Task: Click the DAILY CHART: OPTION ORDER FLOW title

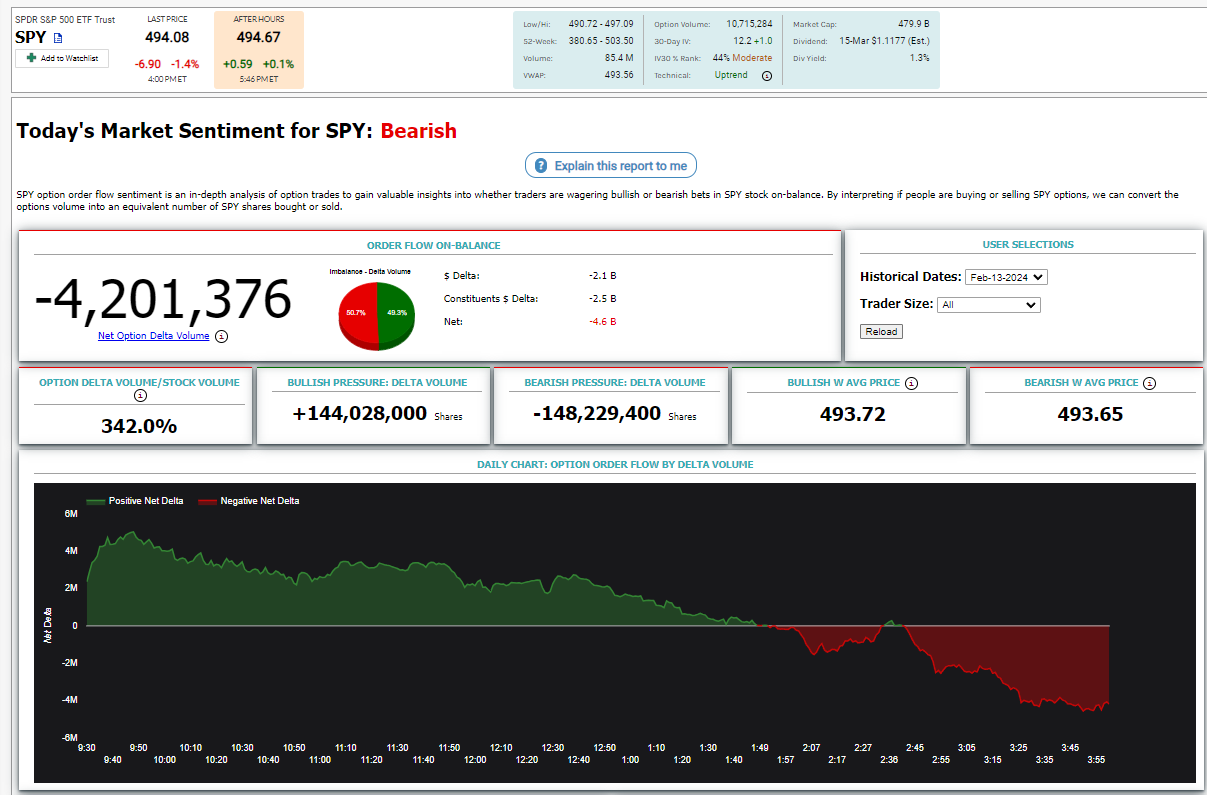Action: [x=615, y=464]
